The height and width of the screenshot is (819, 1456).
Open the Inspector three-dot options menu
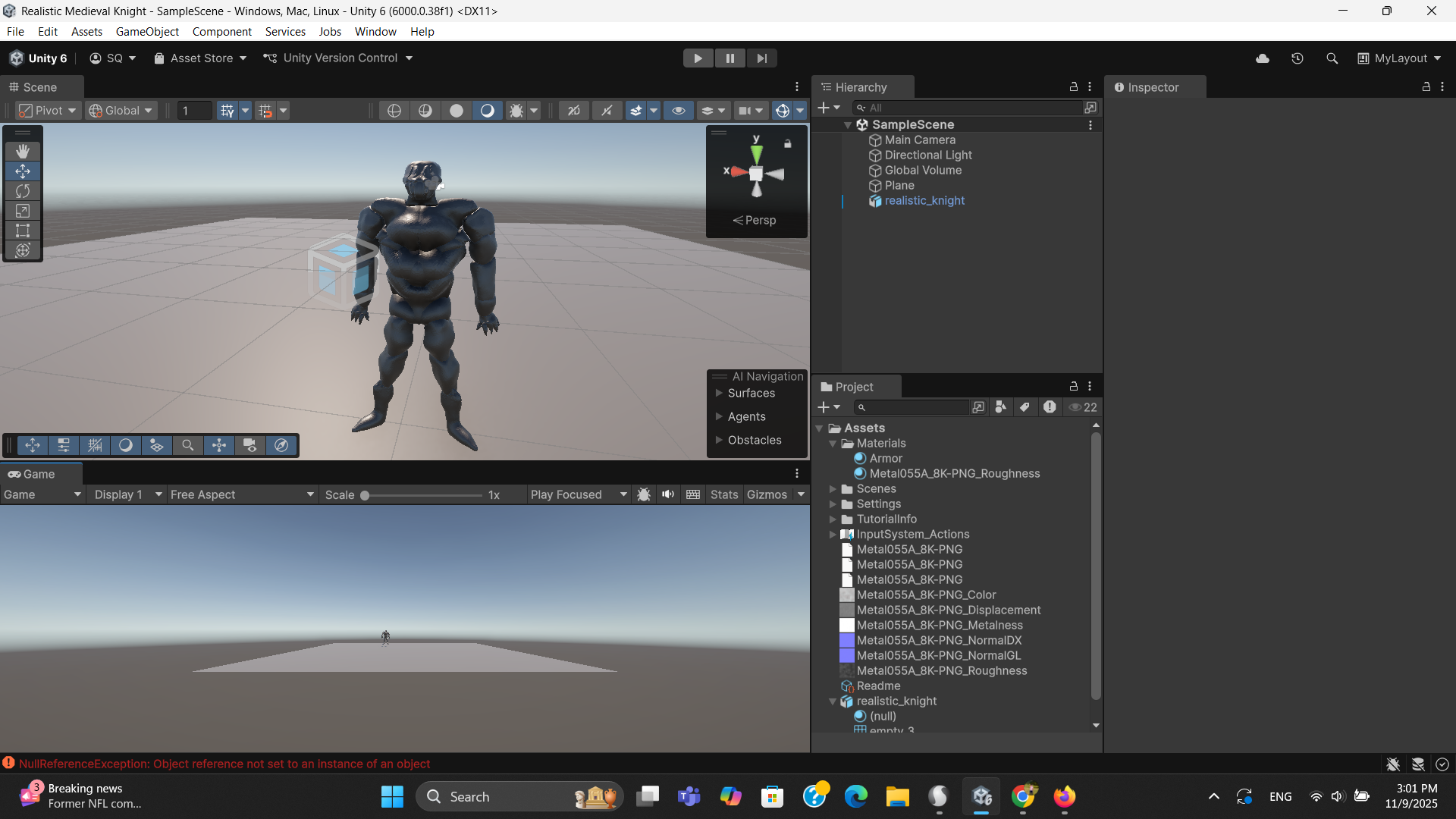click(1442, 86)
